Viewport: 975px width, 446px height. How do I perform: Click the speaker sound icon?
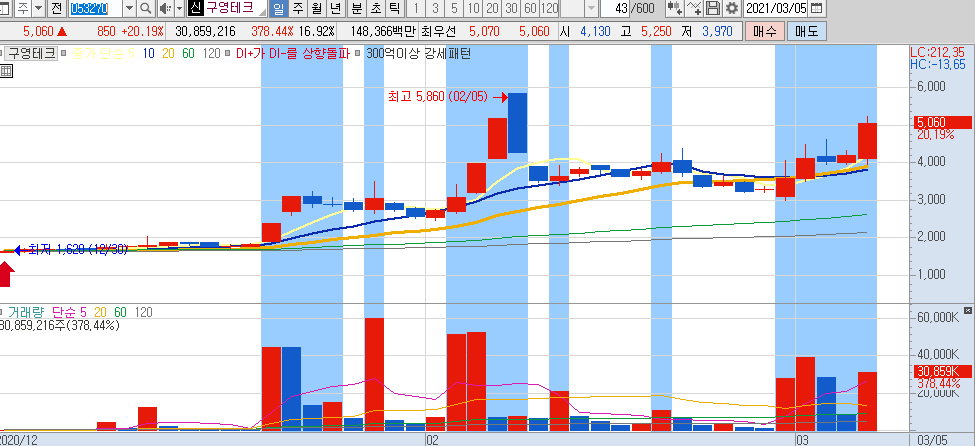pos(165,9)
